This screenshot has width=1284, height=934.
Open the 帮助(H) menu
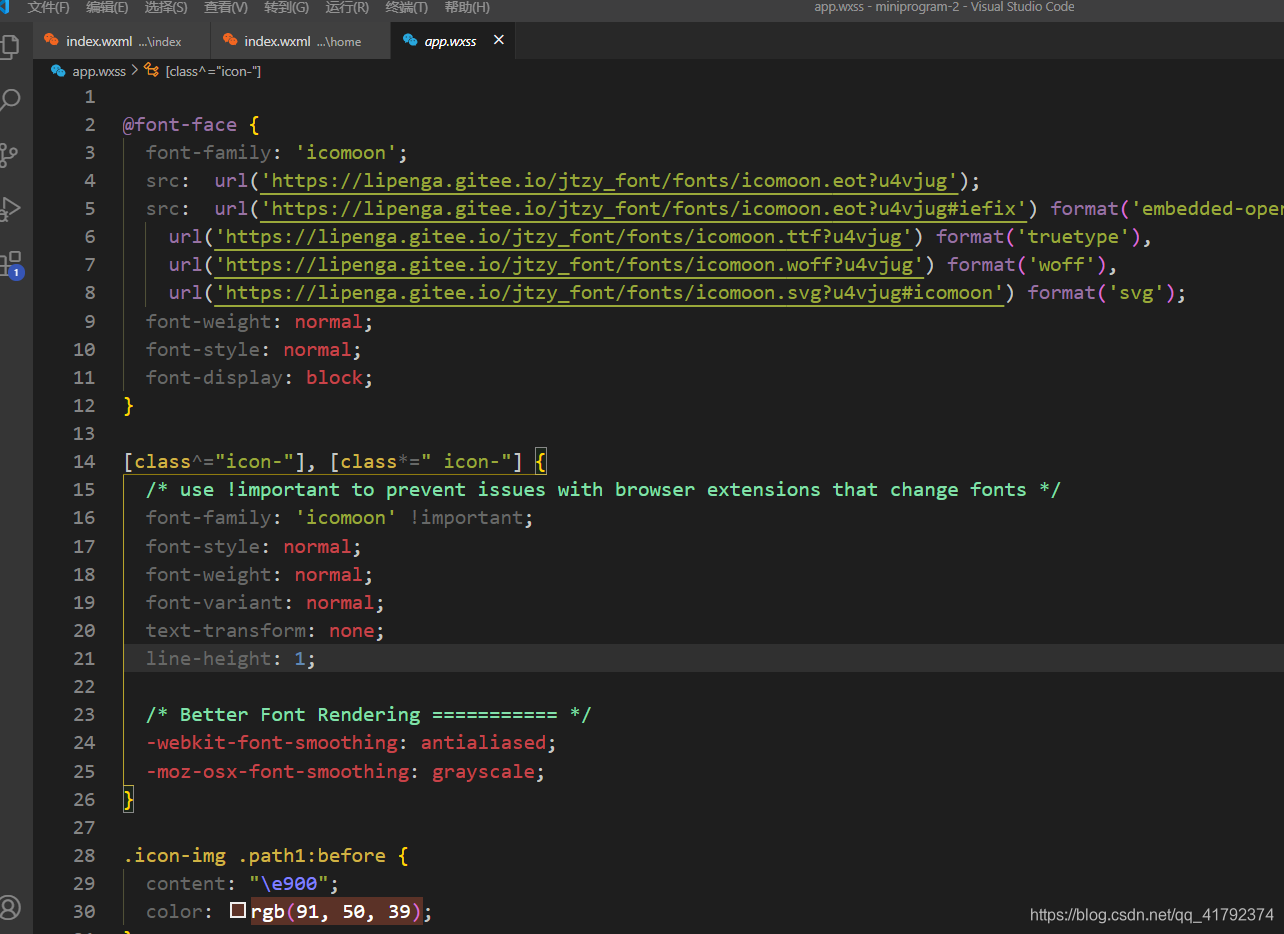(x=467, y=7)
